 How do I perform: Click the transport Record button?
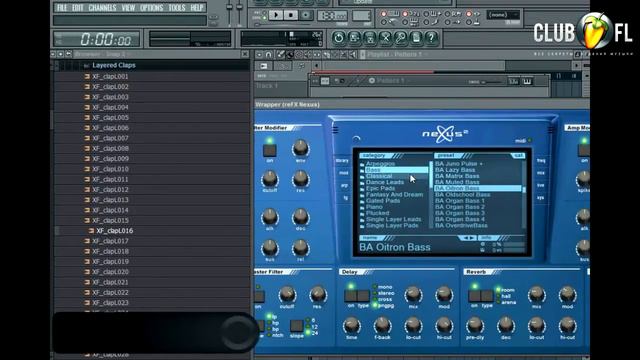[305, 16]
